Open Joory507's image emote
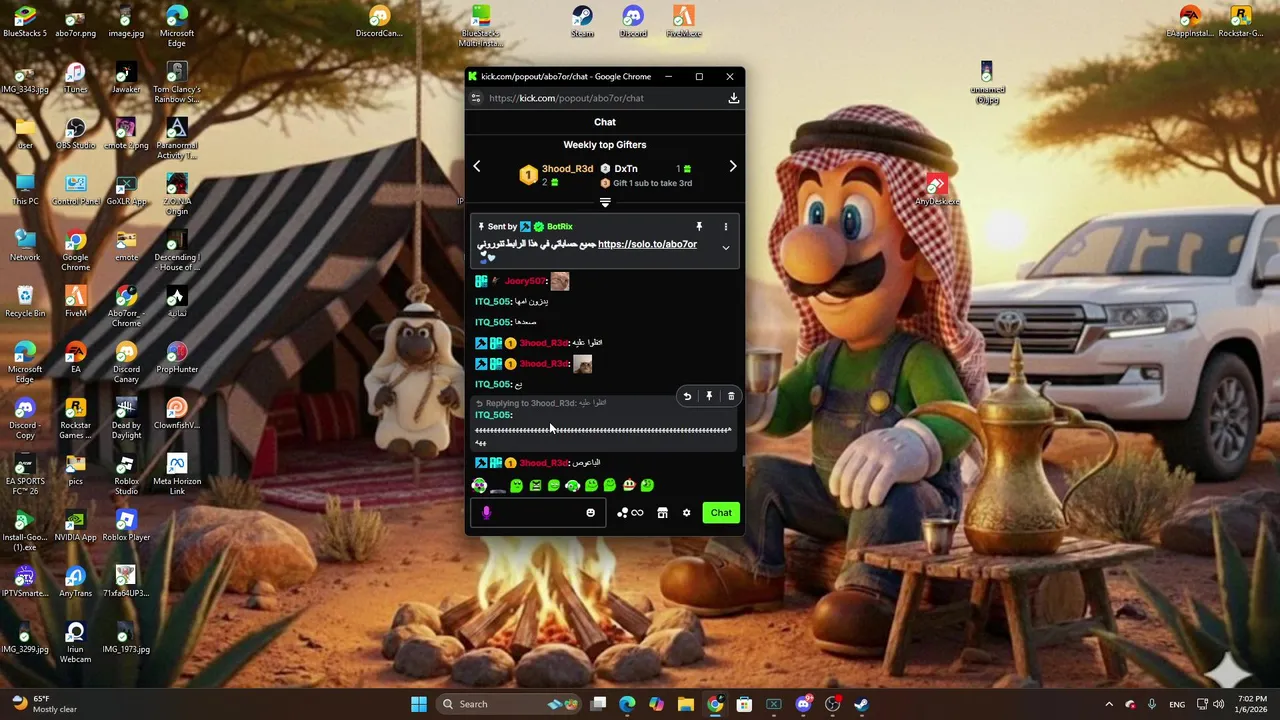The image size is (1280, 720). pos(559,282)
